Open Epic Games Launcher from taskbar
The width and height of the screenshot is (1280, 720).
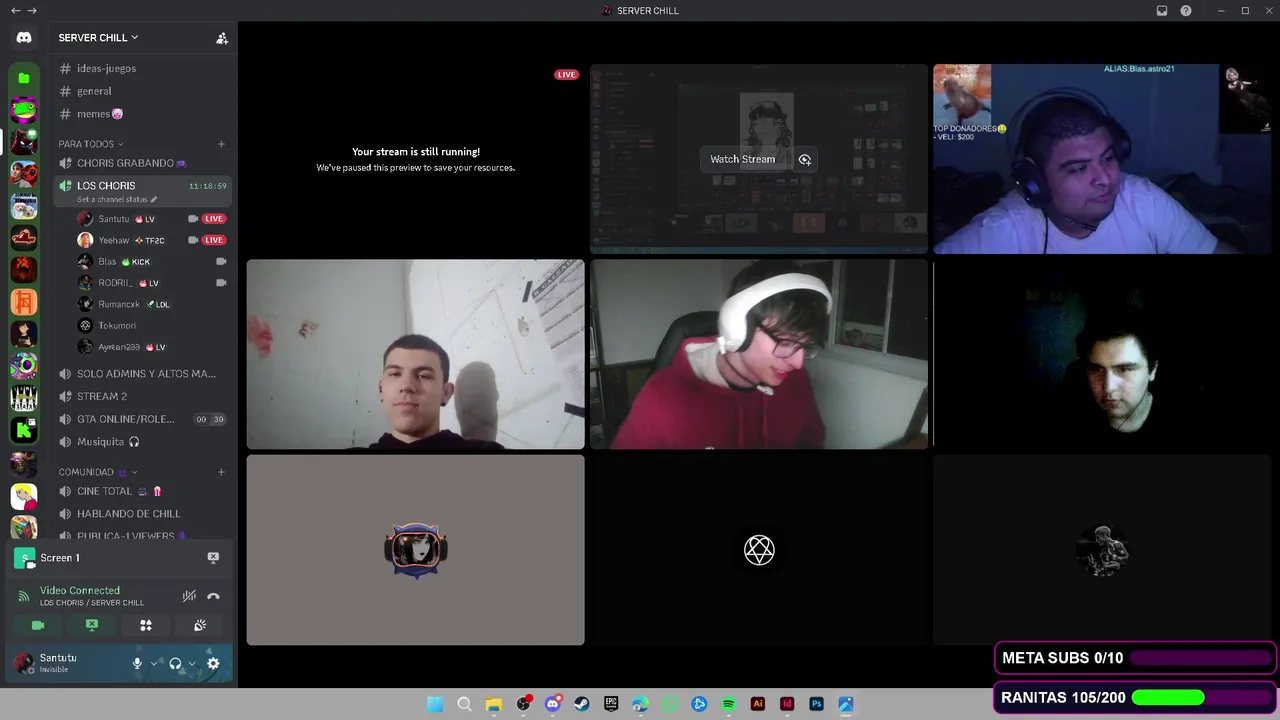611,704
